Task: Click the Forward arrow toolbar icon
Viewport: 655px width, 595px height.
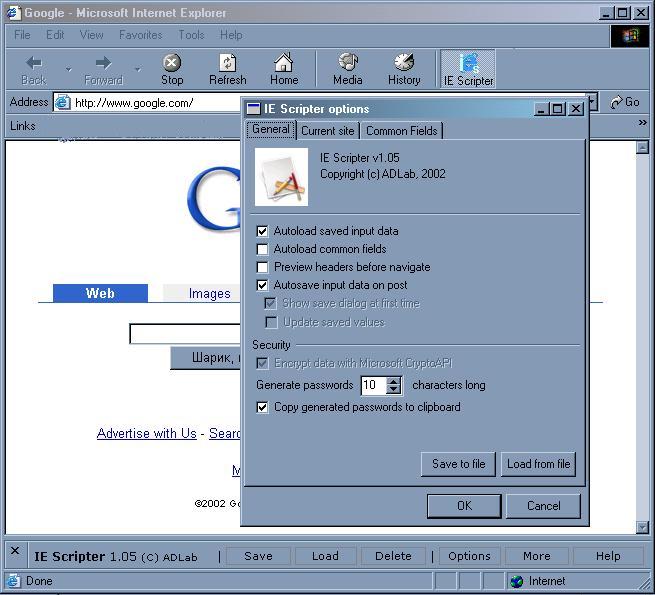Action: [x=103, y=63]
